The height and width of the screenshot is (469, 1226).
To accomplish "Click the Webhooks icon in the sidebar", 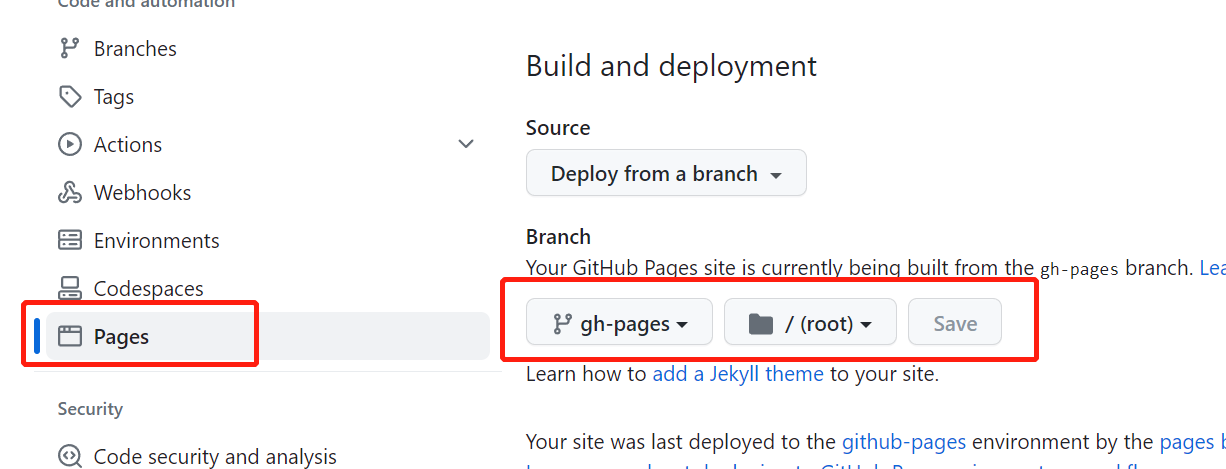I will coord(69,193).
